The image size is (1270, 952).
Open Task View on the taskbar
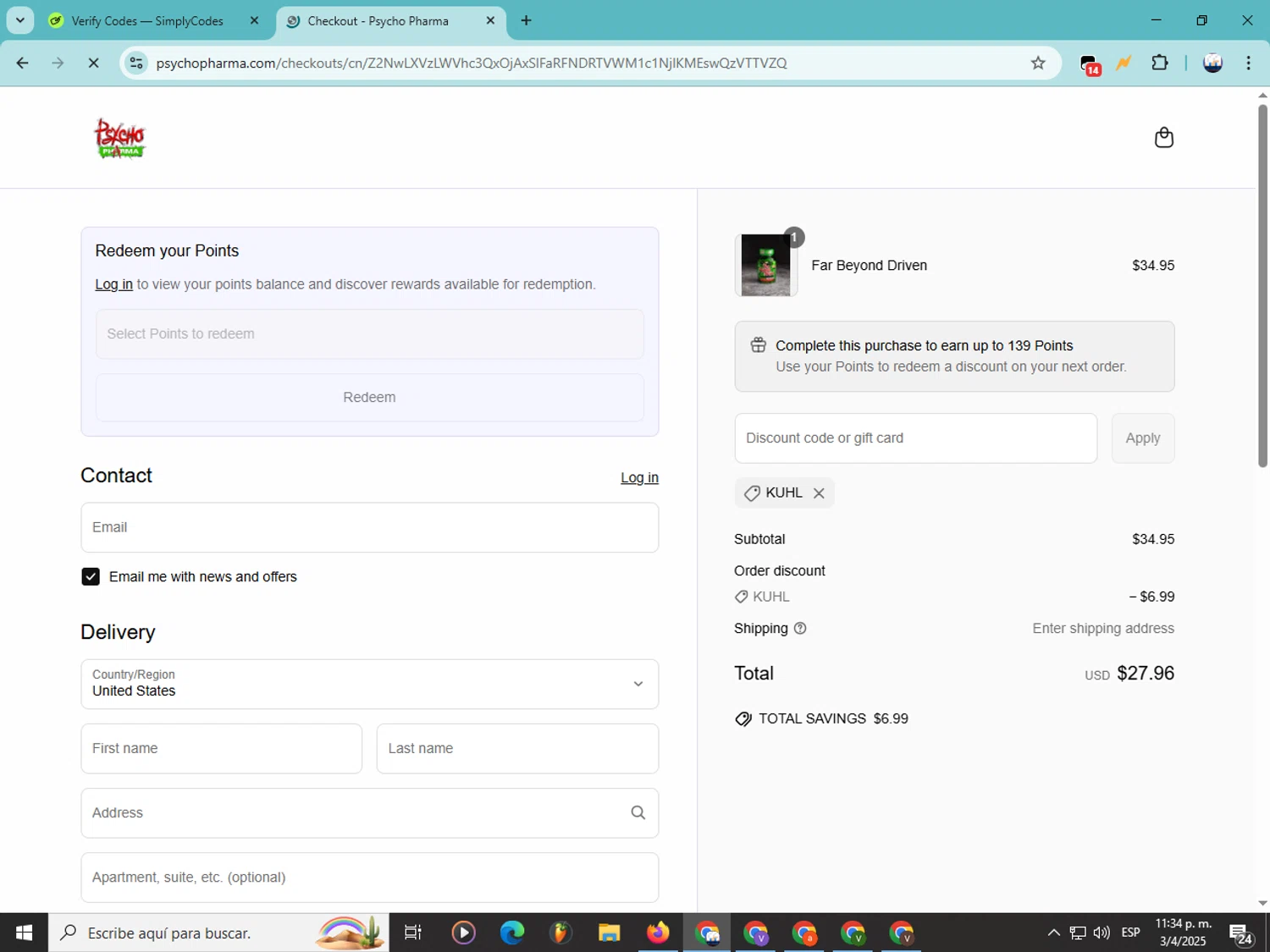coord(413,933)
